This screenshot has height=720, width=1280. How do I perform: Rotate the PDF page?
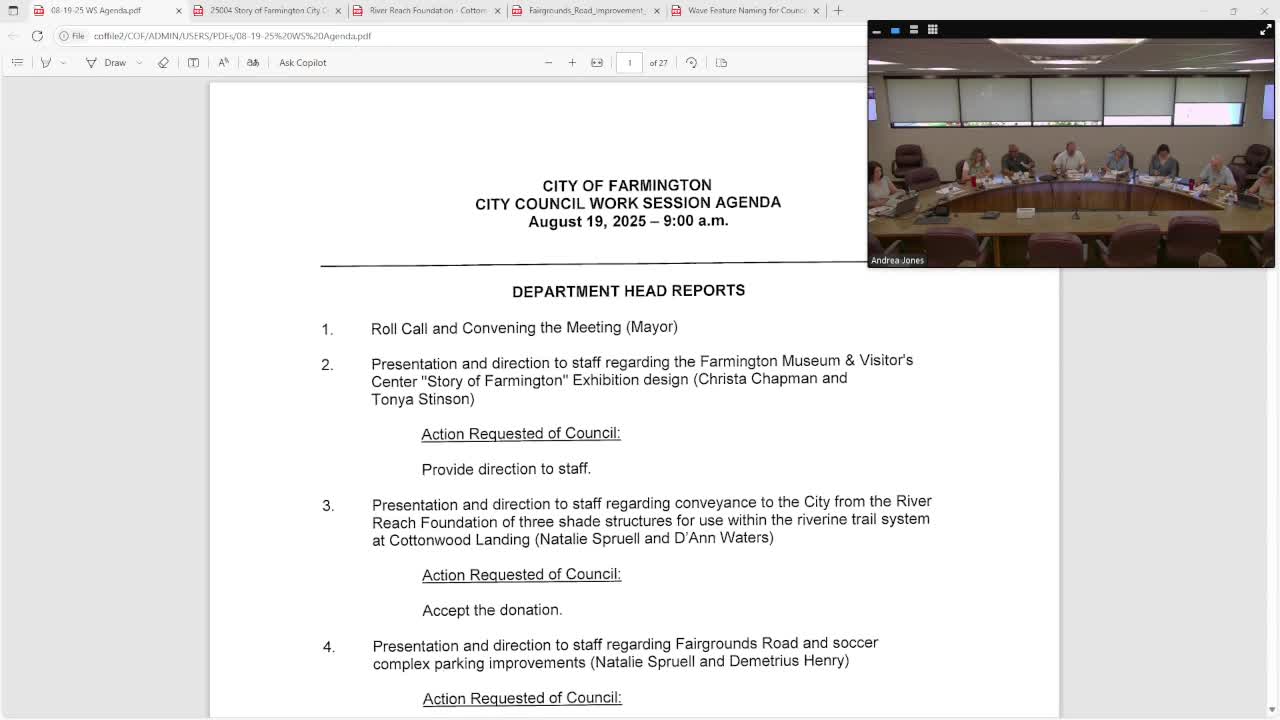691,62
